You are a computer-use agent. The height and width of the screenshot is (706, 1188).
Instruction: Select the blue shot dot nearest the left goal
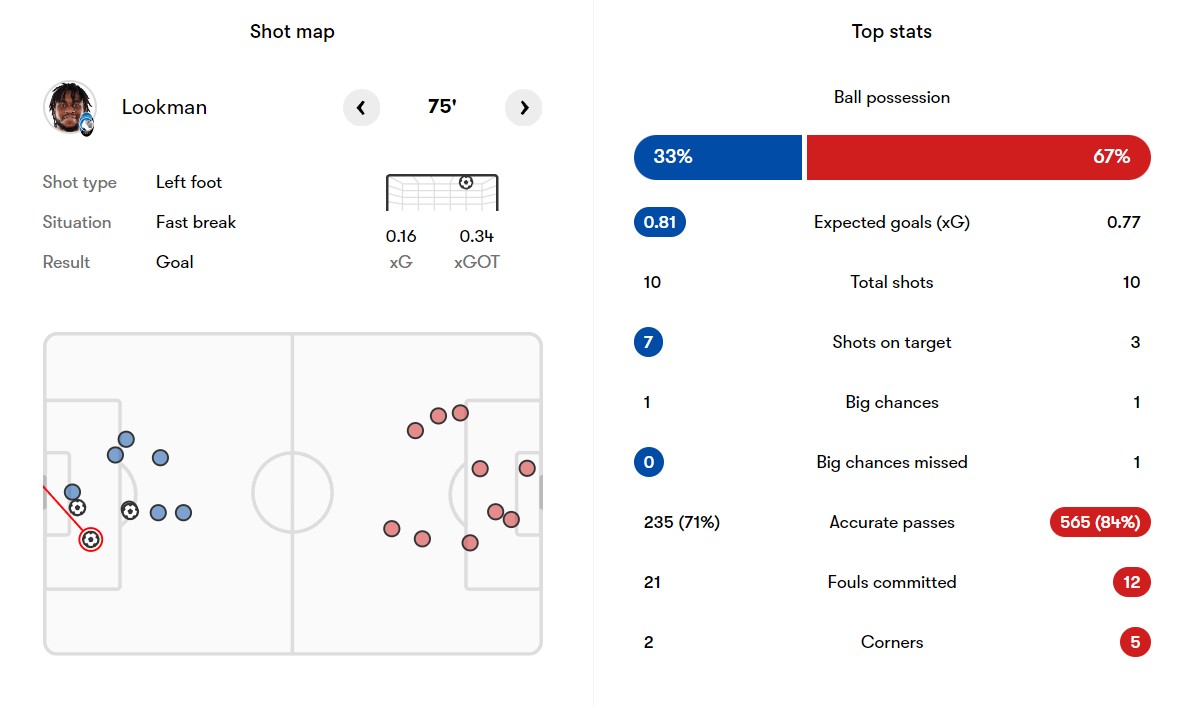72,492
